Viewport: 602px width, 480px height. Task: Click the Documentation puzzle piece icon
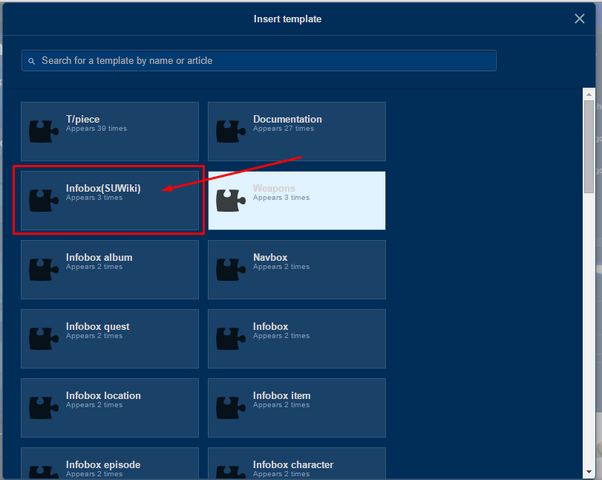point(231,131)
